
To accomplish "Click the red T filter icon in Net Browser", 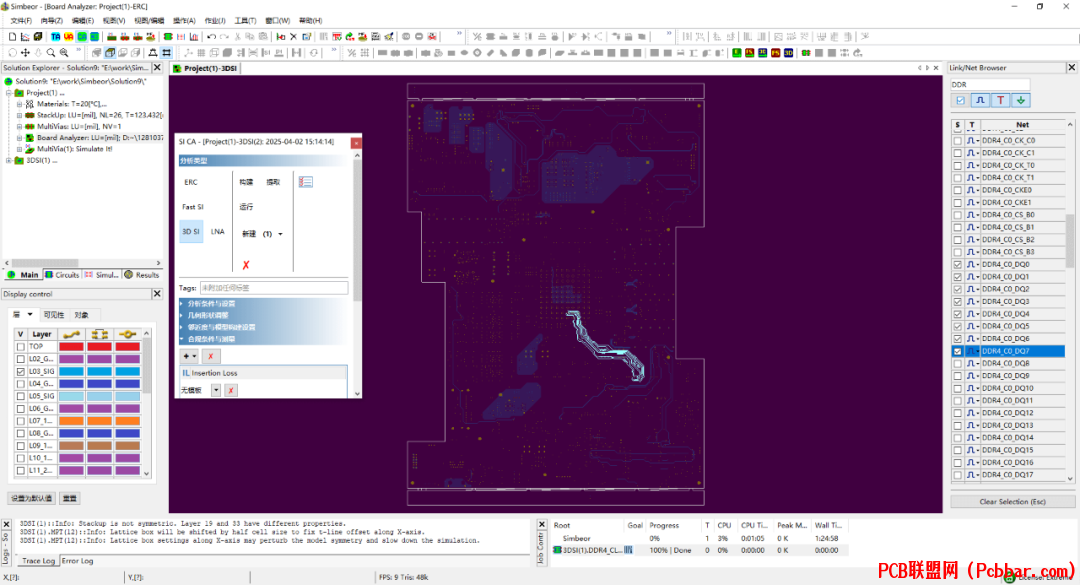I will pos(1000,101).
